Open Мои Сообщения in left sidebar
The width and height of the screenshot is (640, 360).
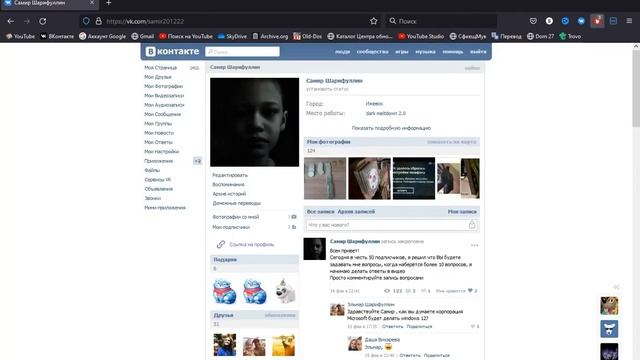pos(162,114)
